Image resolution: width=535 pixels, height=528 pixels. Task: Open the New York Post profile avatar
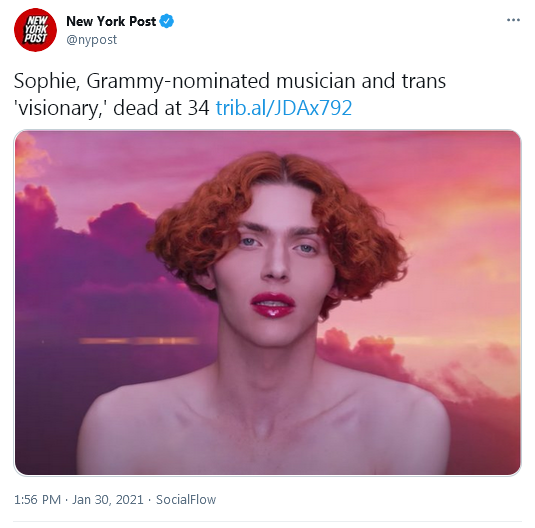pyautogui.click(x=35, y=30)
